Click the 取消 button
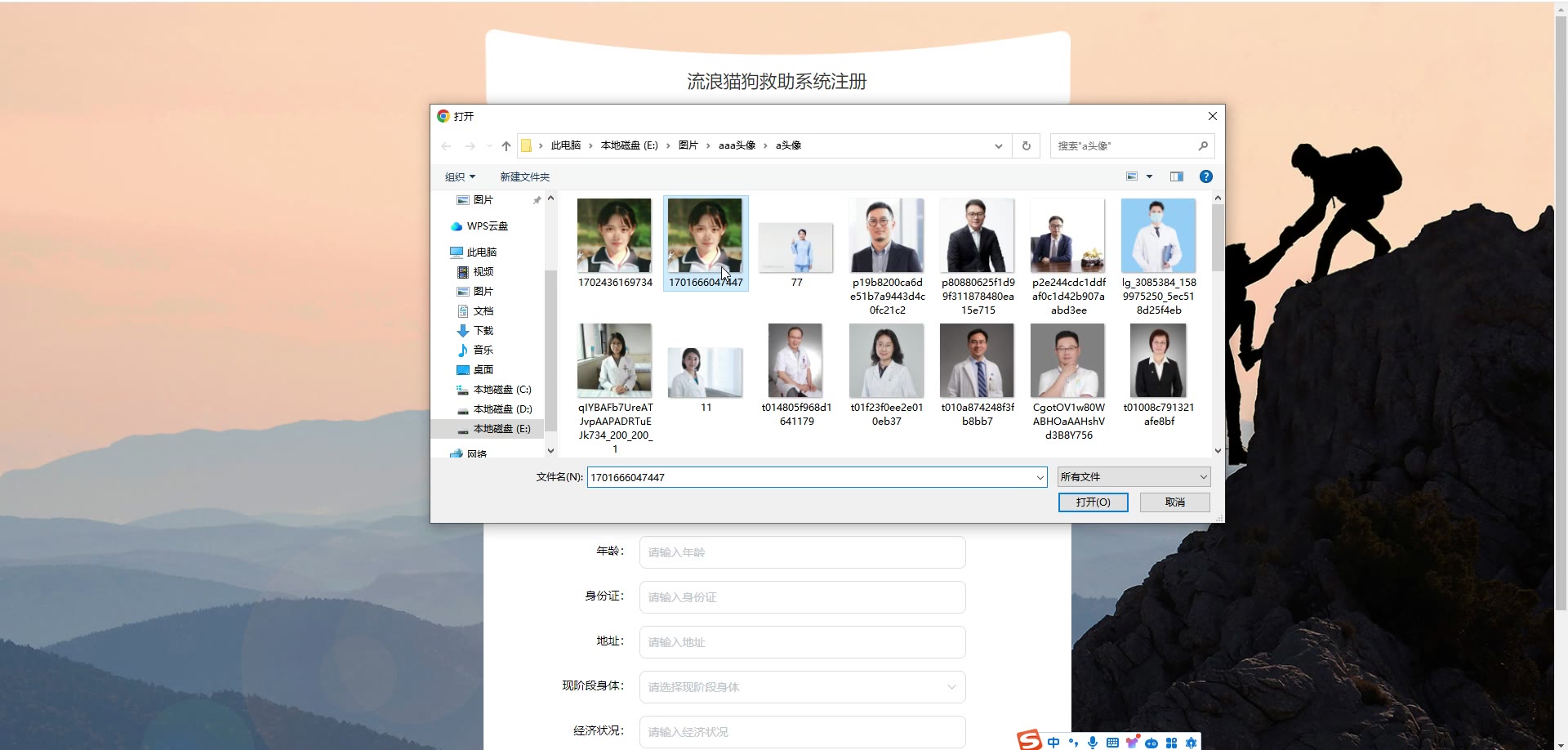This screenshot has width=1568, height=750. pos(1174,502)
